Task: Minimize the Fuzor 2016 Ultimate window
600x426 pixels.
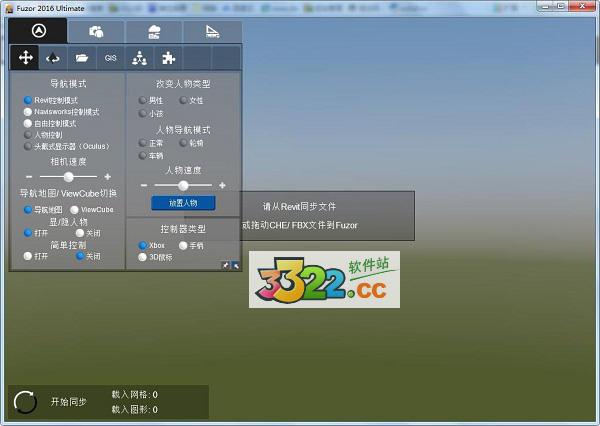Action: [x=546, y=6]
